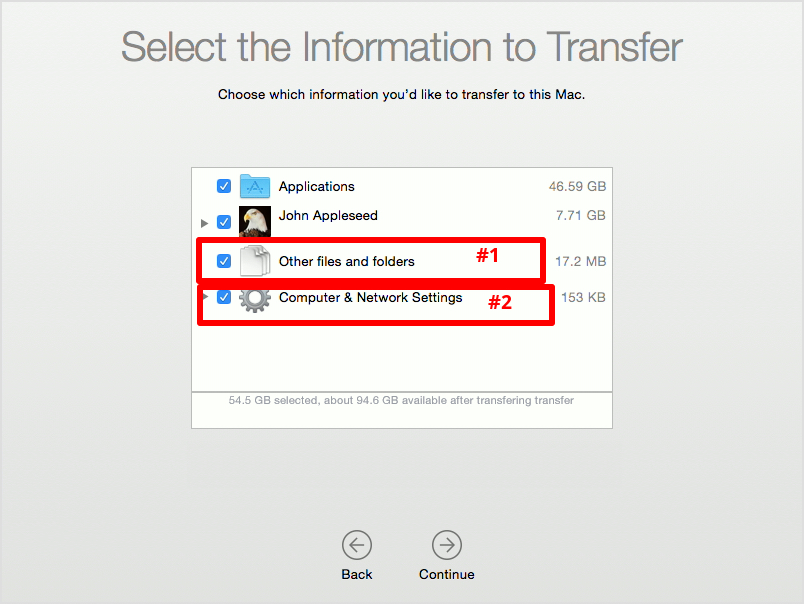Viewport: 804px width, 604px height.
Task: Uncheck the Applications checkbox
Action: pos(224,186)
